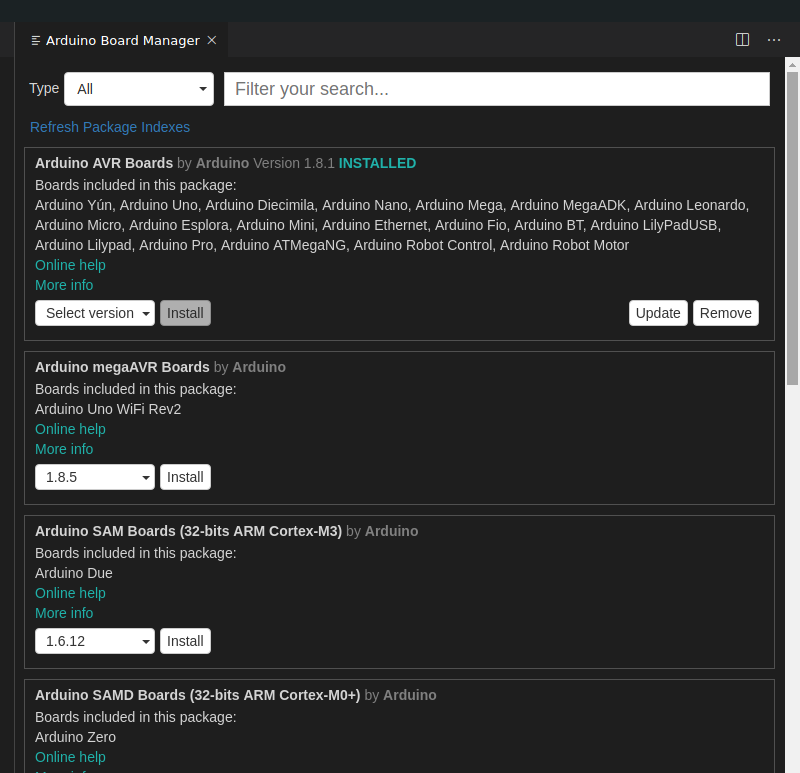The image size is (800, 773).
Task: Close the Arduino Board Manager tab
Action: click(212, 40)
